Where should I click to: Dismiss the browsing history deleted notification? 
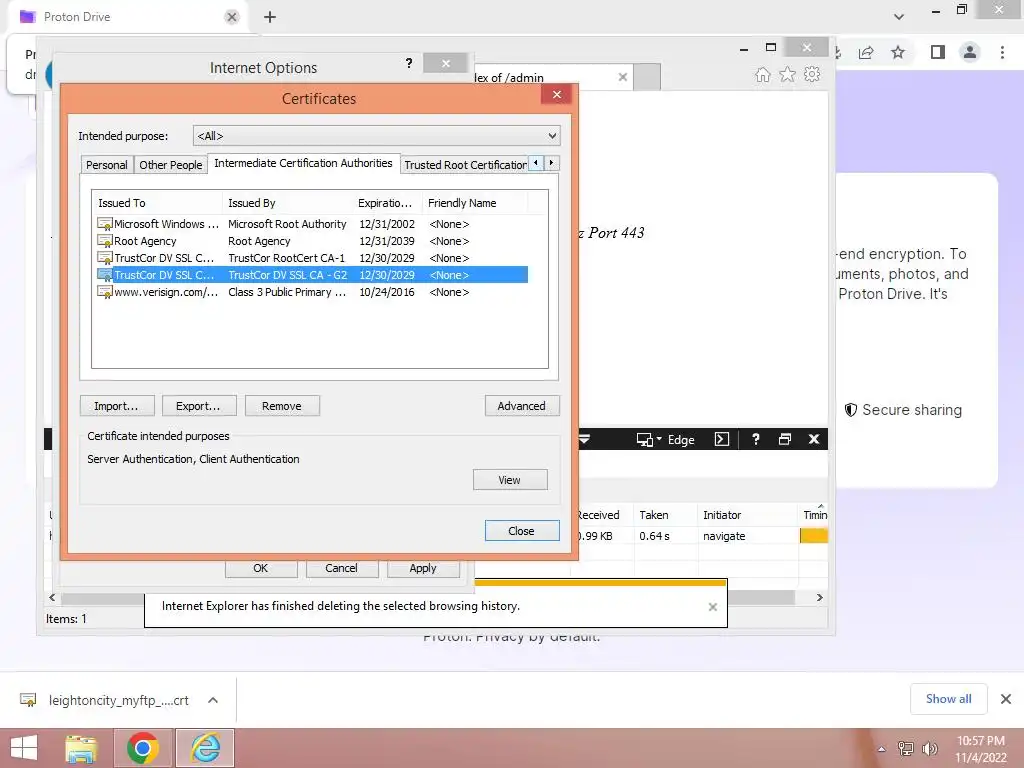(x=712, y=607)
